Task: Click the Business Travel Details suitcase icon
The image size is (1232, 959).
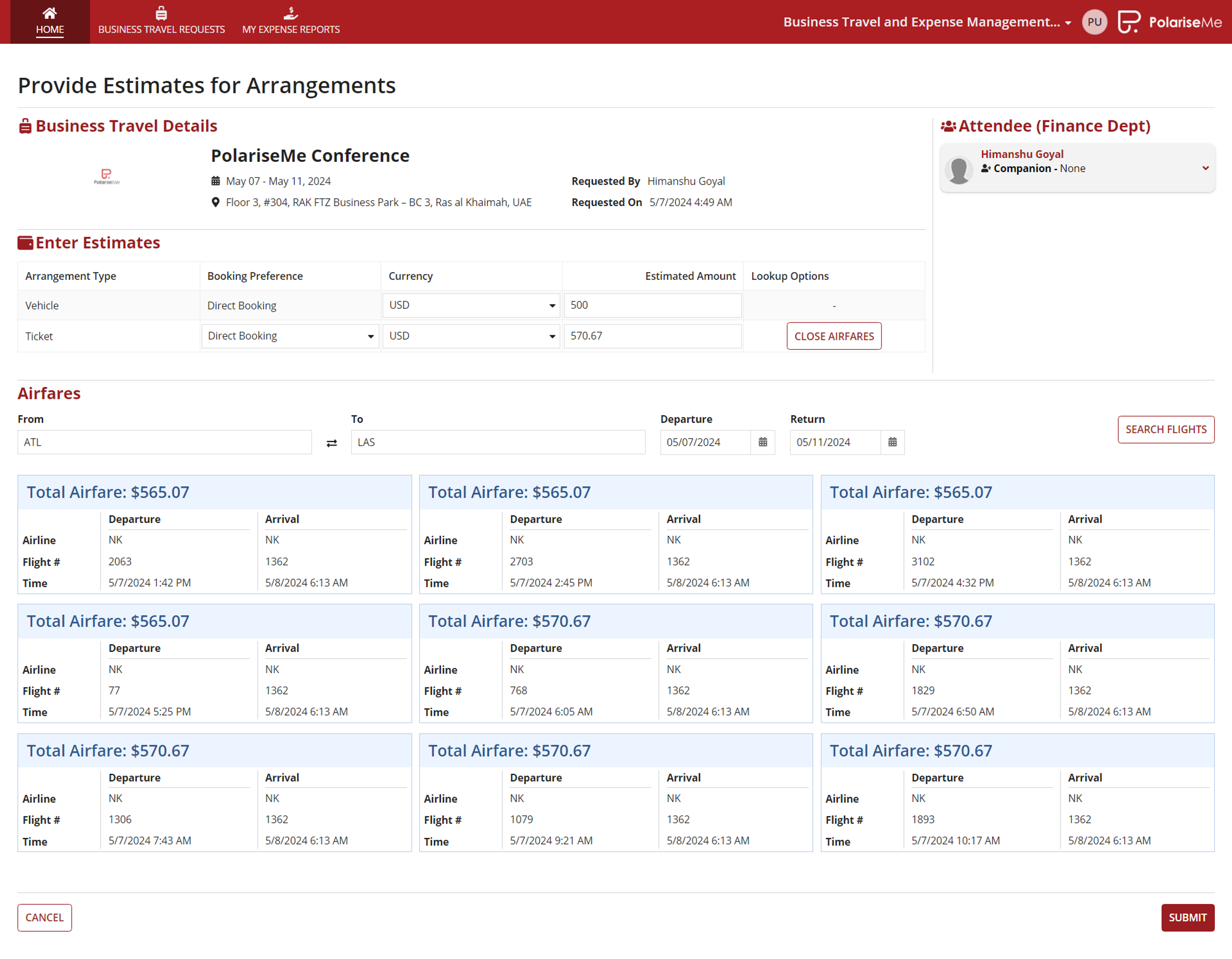Action: [x=25, y=126]
